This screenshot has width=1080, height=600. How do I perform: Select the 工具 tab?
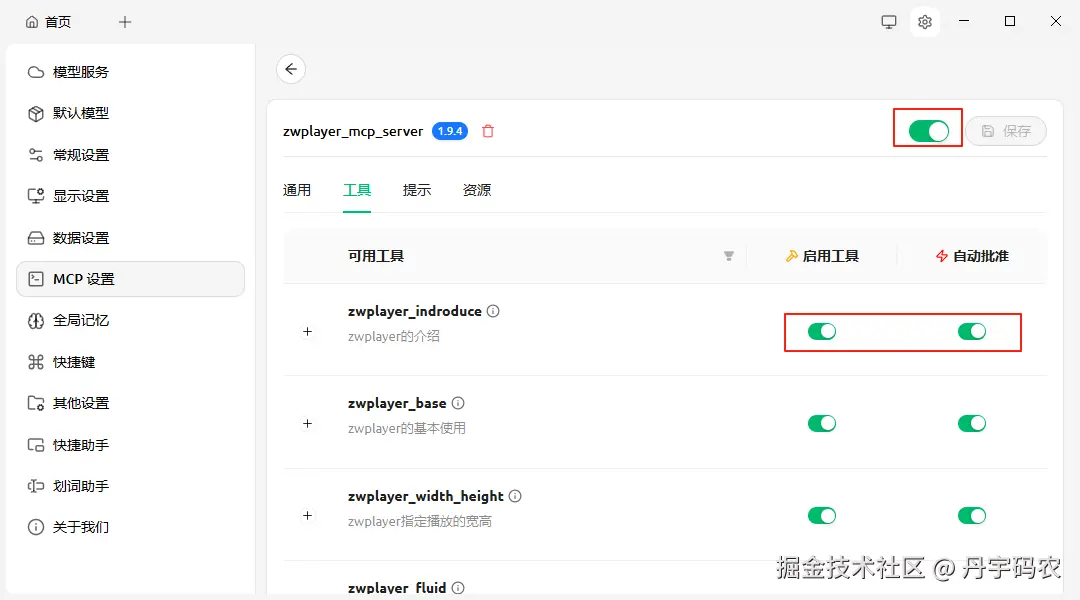[x=357, y=190]
